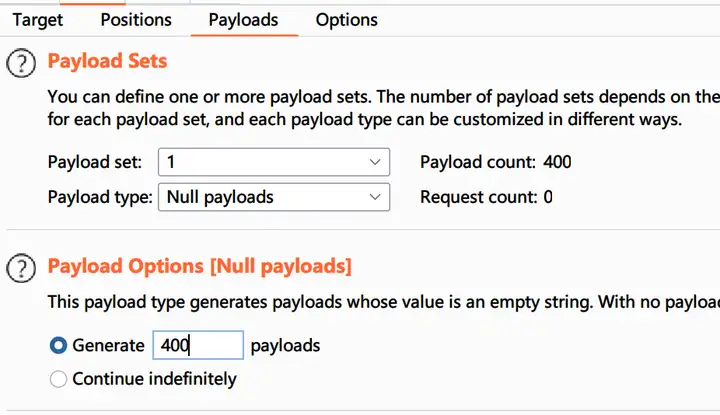Click the "Payload set:" label
Viewport: 720px width, 415px height.
(x=95, y=162)
